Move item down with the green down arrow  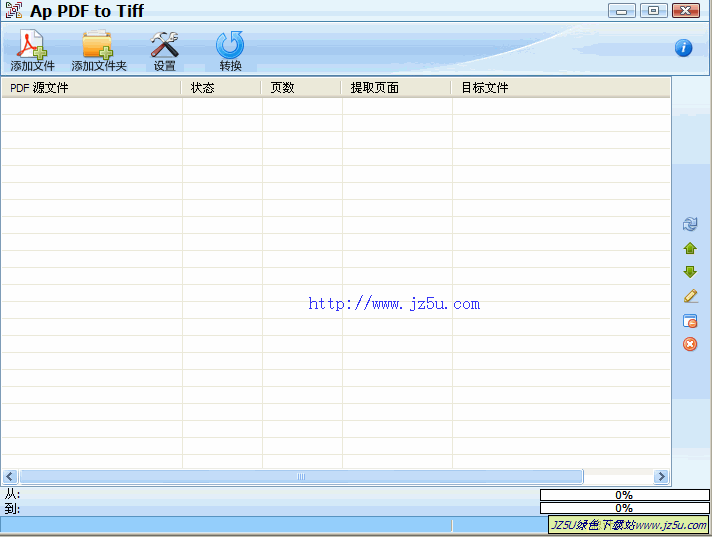tap(690, 272)
